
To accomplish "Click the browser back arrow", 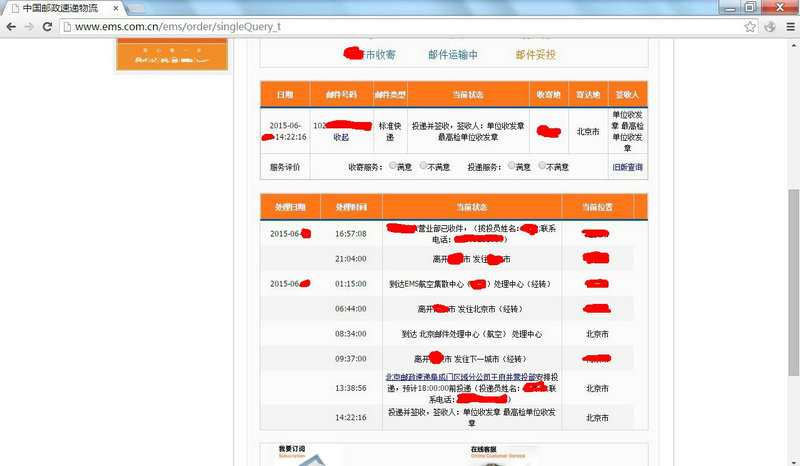I will 11,27.
